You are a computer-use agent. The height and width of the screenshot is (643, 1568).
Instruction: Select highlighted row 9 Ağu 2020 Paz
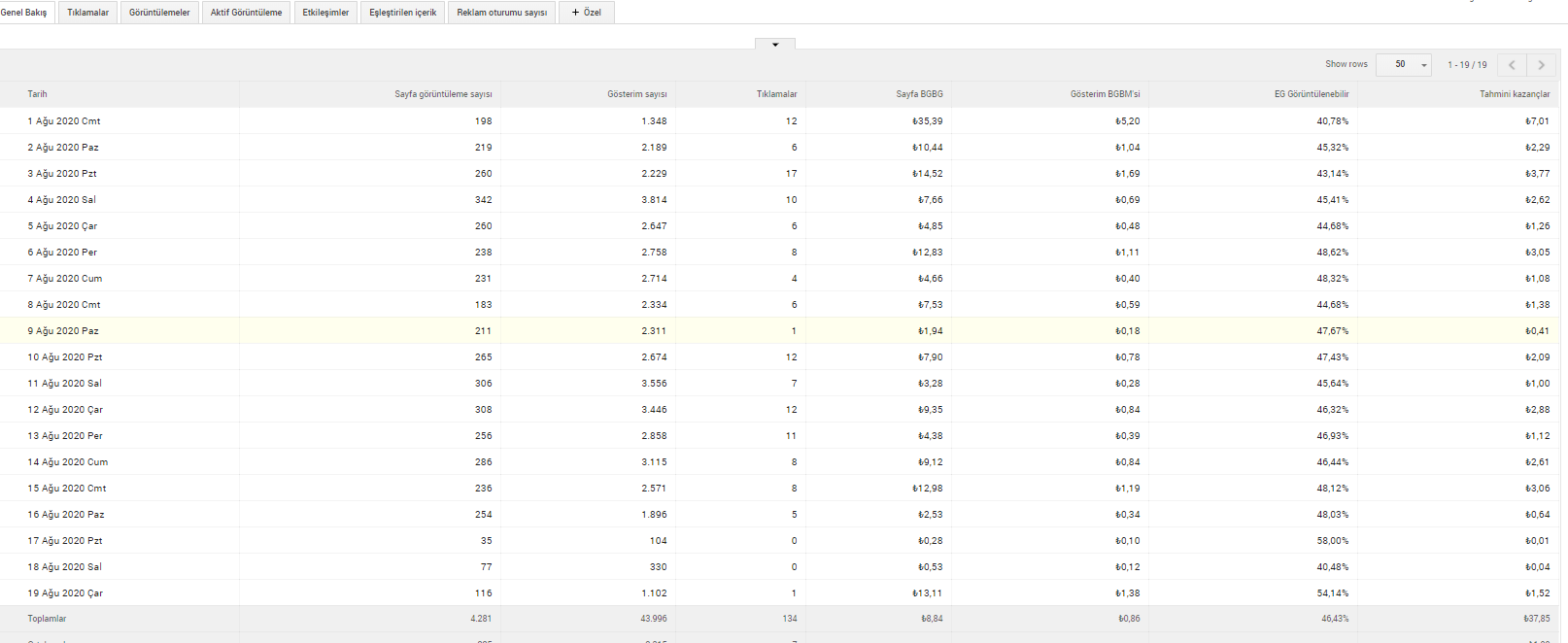(780, 331)
